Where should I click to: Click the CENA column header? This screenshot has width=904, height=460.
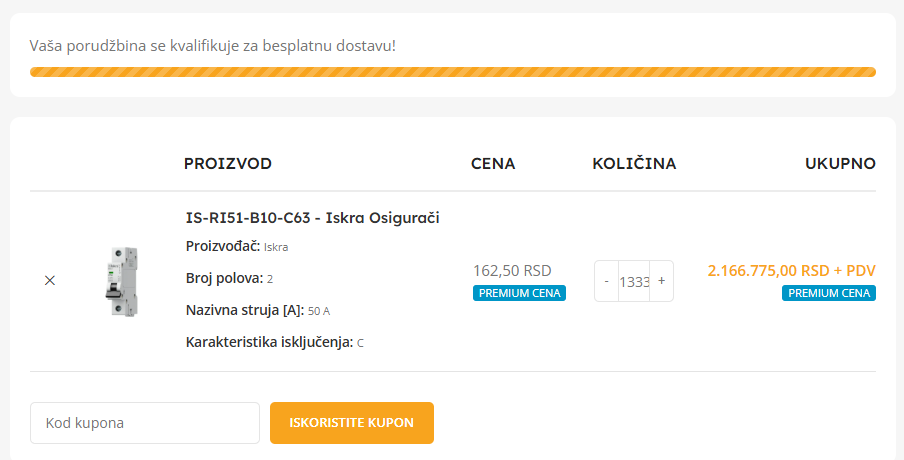coord(493,164)
